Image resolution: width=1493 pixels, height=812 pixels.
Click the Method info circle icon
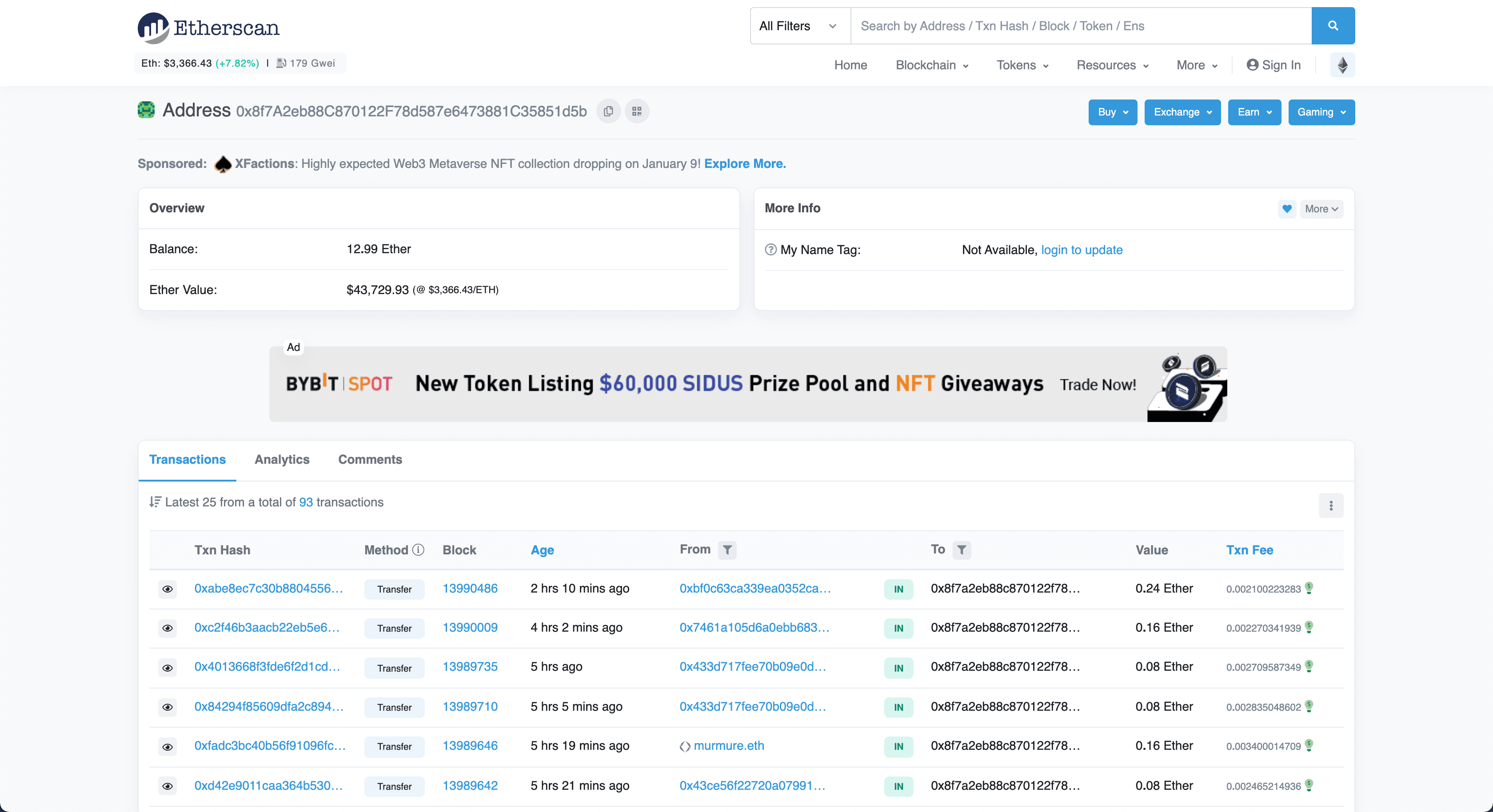418,549
